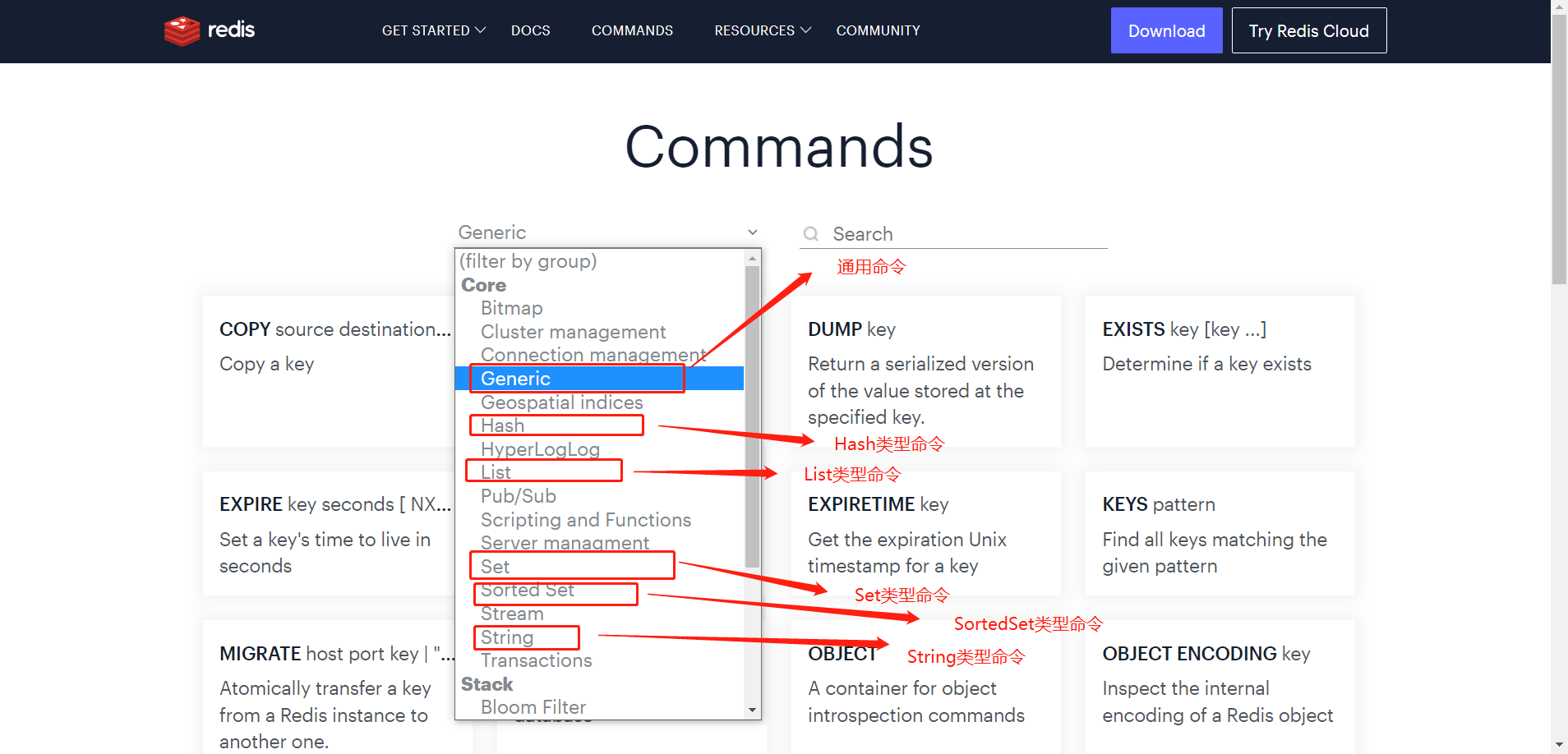Screen dimensions: 1568x754
Task: Select the (filter by group) option
Action: point(600,261)
